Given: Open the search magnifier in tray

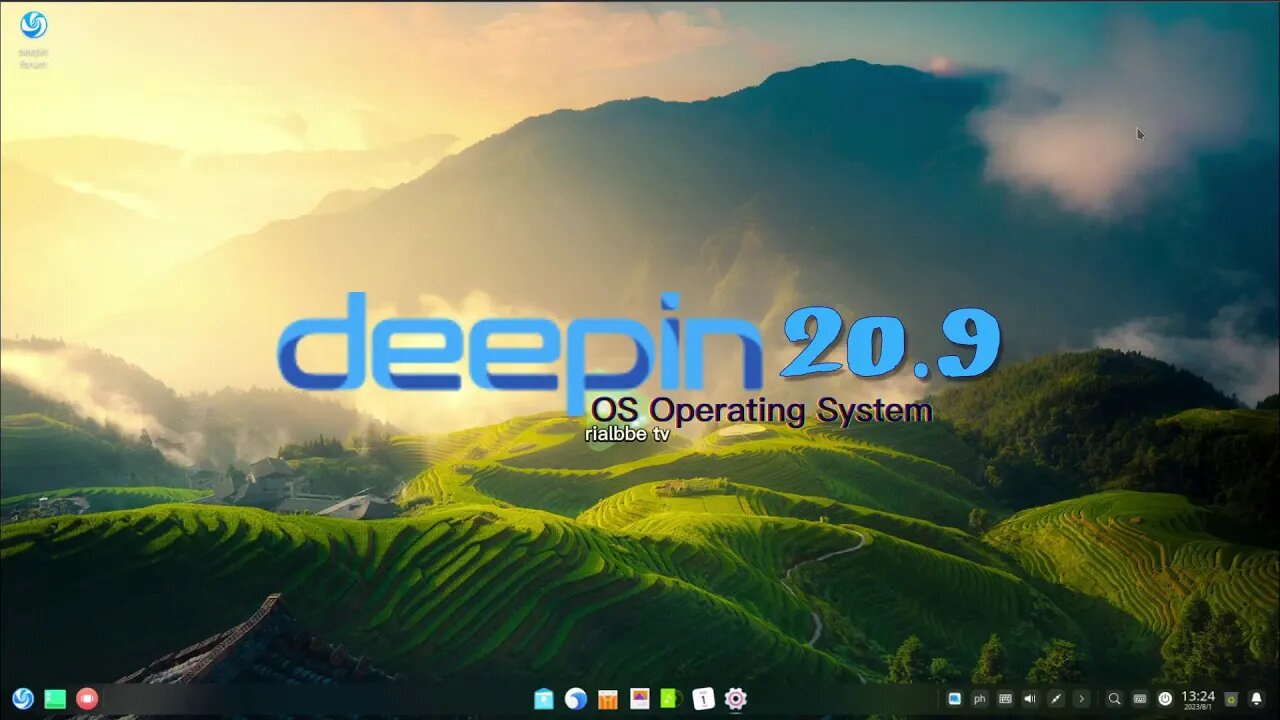Looking at the screenshot, I should tap(1114, 699).
